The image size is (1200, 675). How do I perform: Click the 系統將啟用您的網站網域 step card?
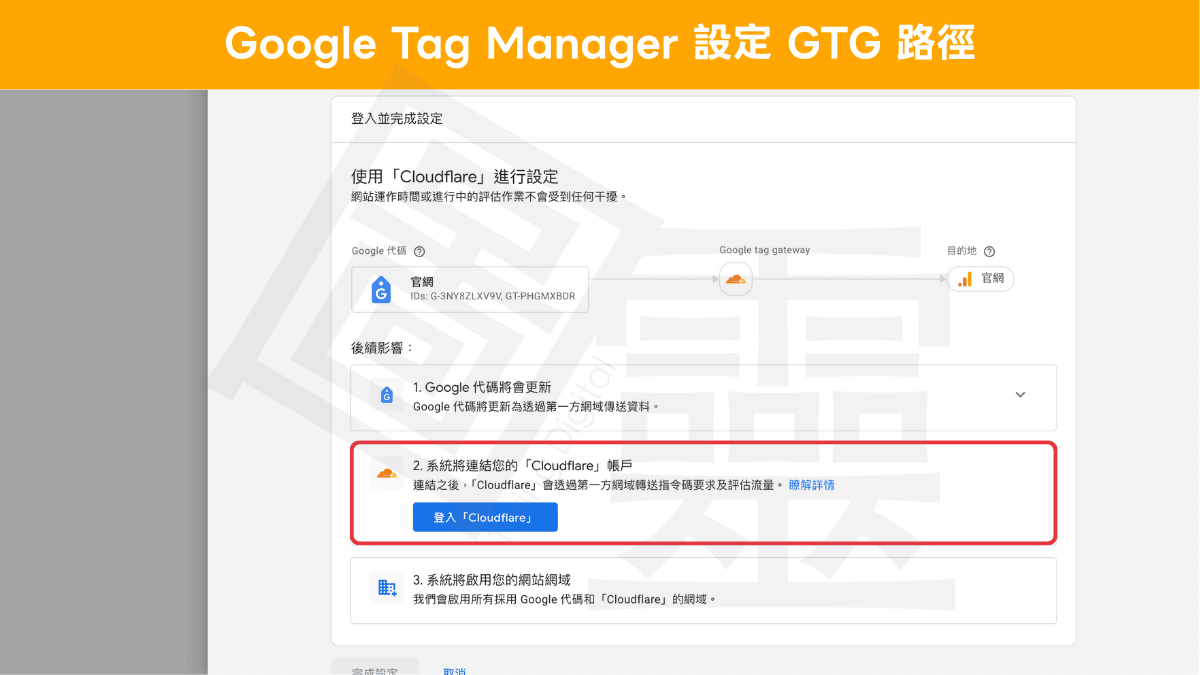703,588
